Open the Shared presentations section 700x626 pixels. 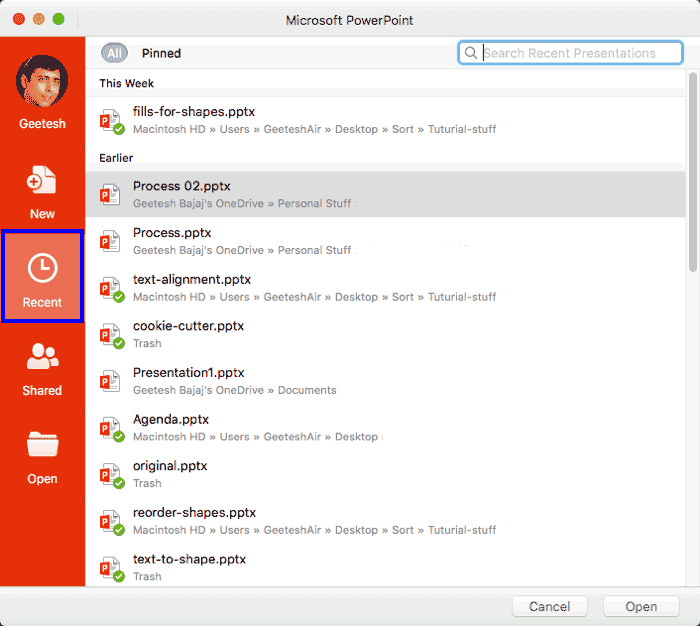point(42,370)
